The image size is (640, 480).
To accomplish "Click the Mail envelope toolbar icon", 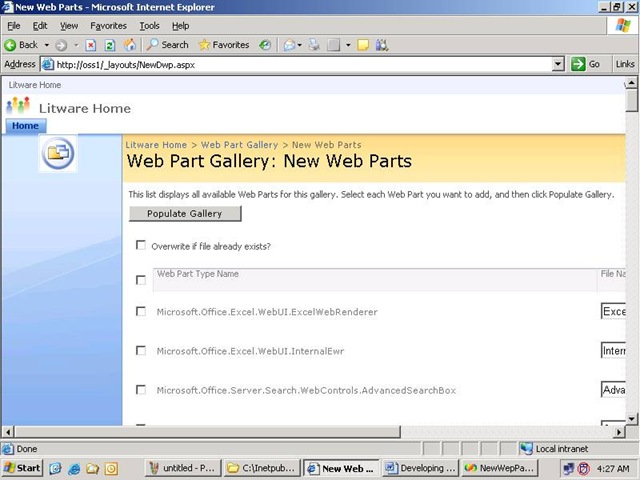I will 289,44.
